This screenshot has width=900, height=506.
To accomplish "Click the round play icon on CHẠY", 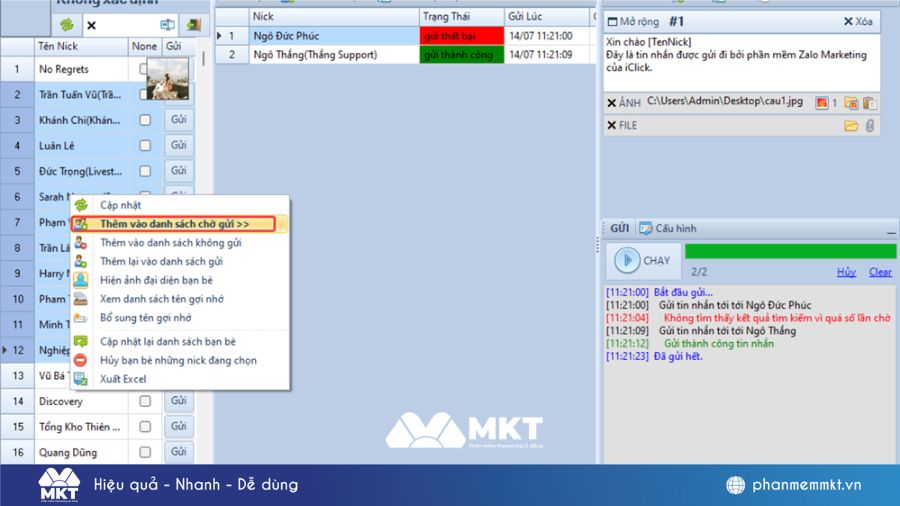I will tap(627, 260).
